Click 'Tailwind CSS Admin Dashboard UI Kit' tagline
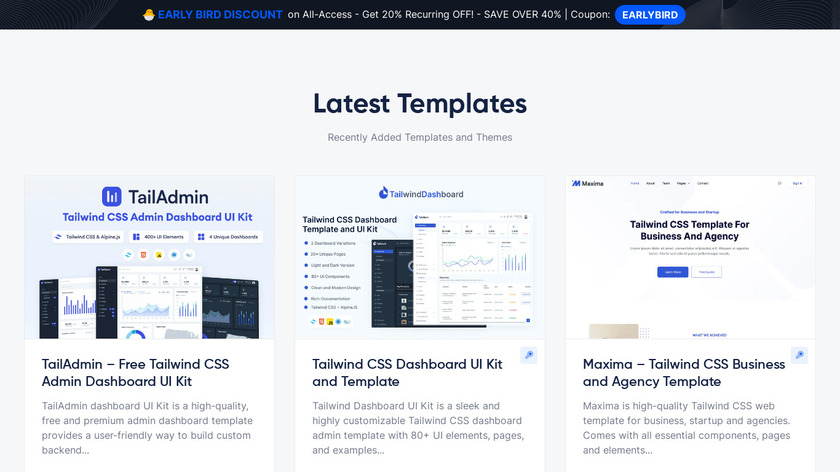 158,217
